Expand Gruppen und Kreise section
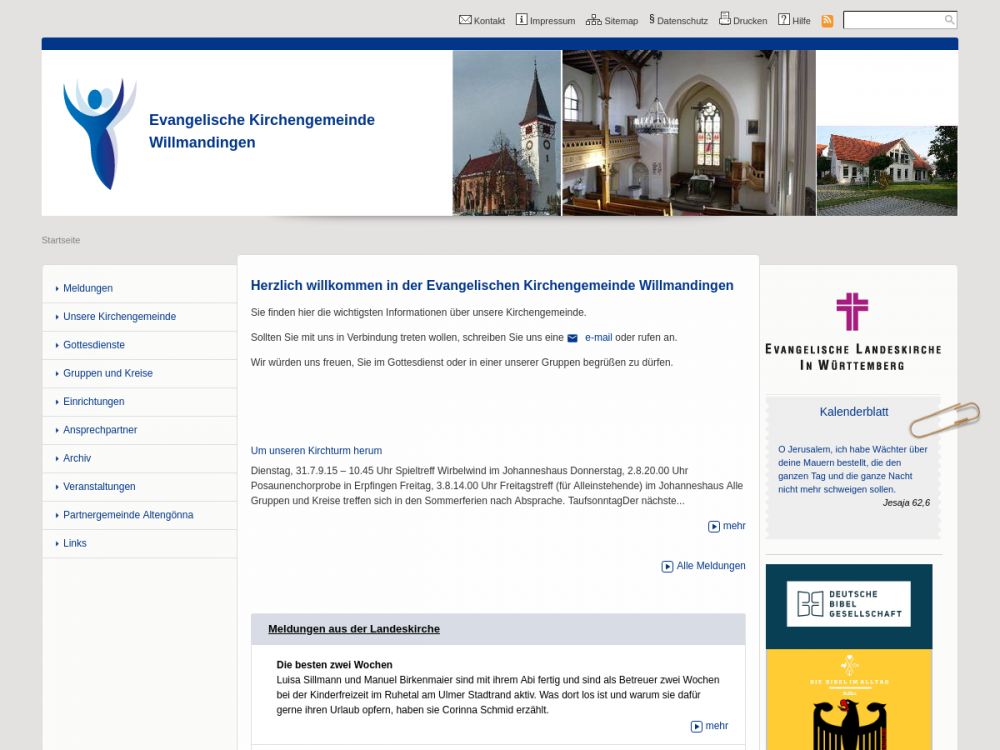This screenshot has height=750, width=1000. [108, 373]
